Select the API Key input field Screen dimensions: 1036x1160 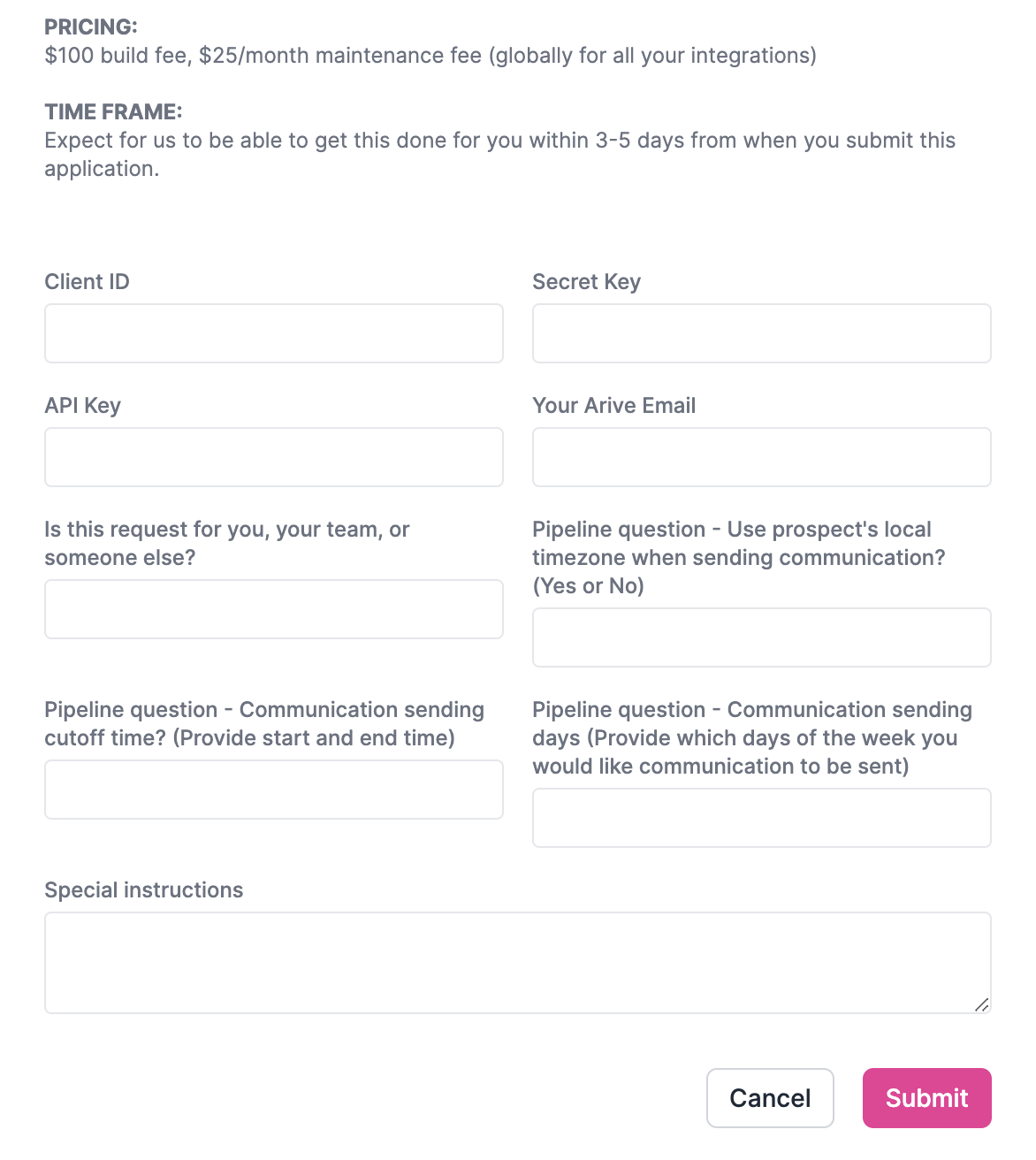click(274, 457)
